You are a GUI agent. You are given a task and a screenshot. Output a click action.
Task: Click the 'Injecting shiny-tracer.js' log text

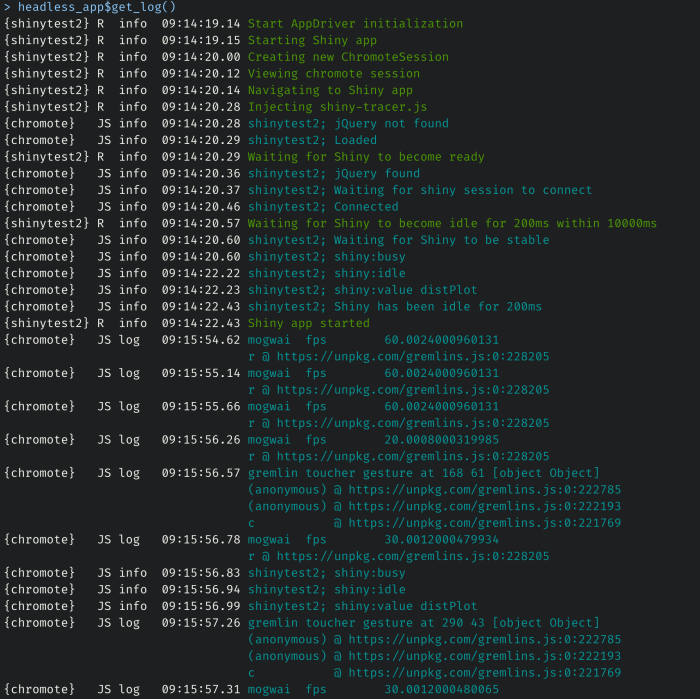coord(337,107)
